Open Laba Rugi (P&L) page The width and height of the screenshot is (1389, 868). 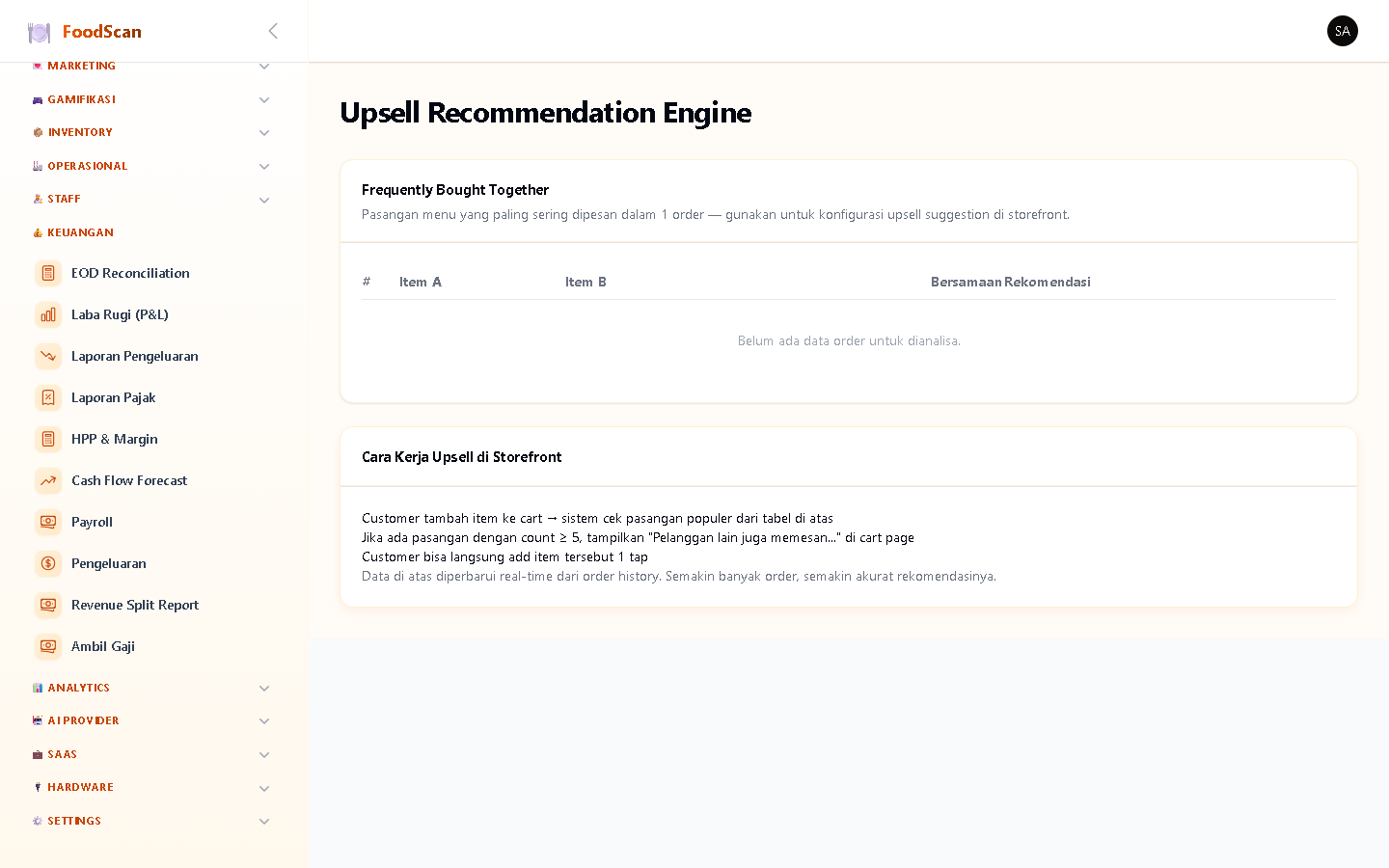tap(154, 314)
